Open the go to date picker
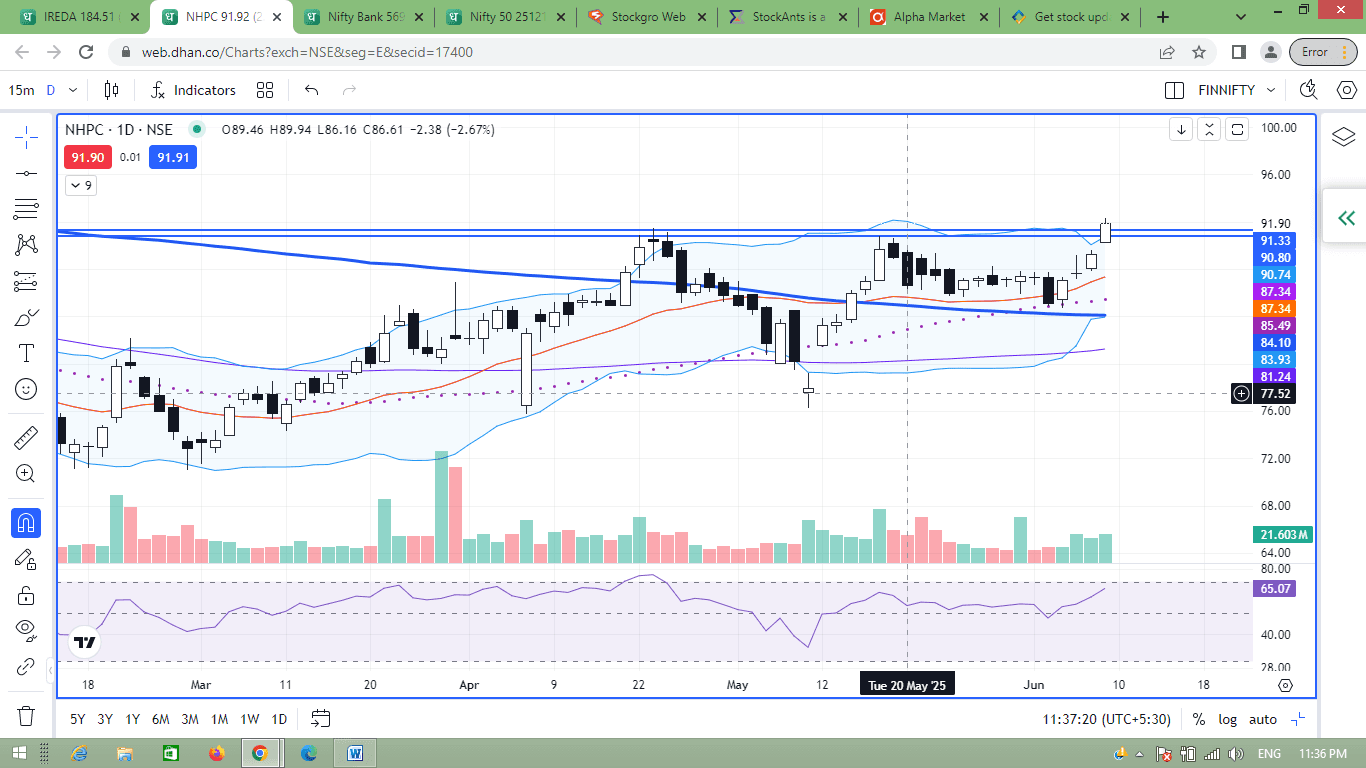 320,718
